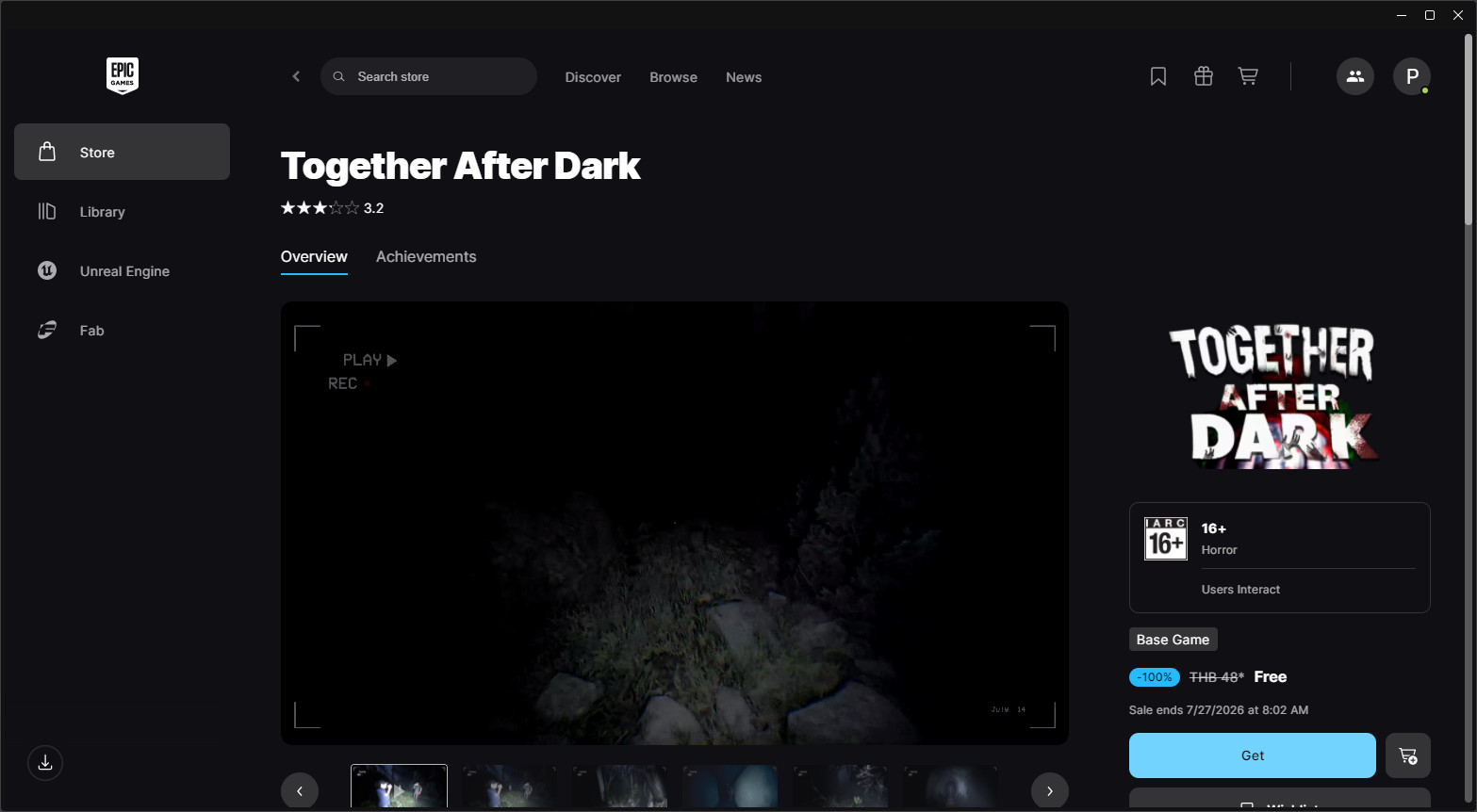Viewport: 1477px width, 812px height.
Task: Select the Overview tab
Action: pos(314,256)
